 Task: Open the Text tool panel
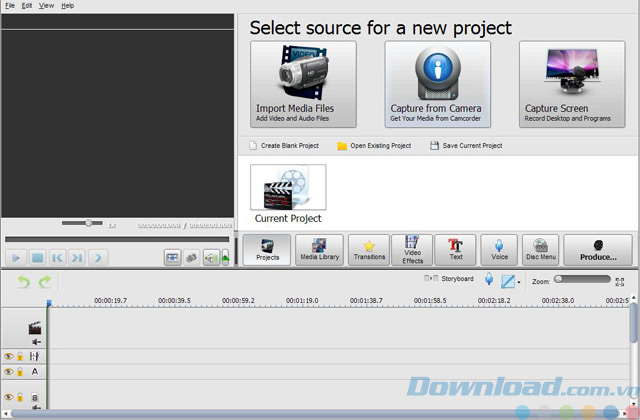click(x=456, y=250)
